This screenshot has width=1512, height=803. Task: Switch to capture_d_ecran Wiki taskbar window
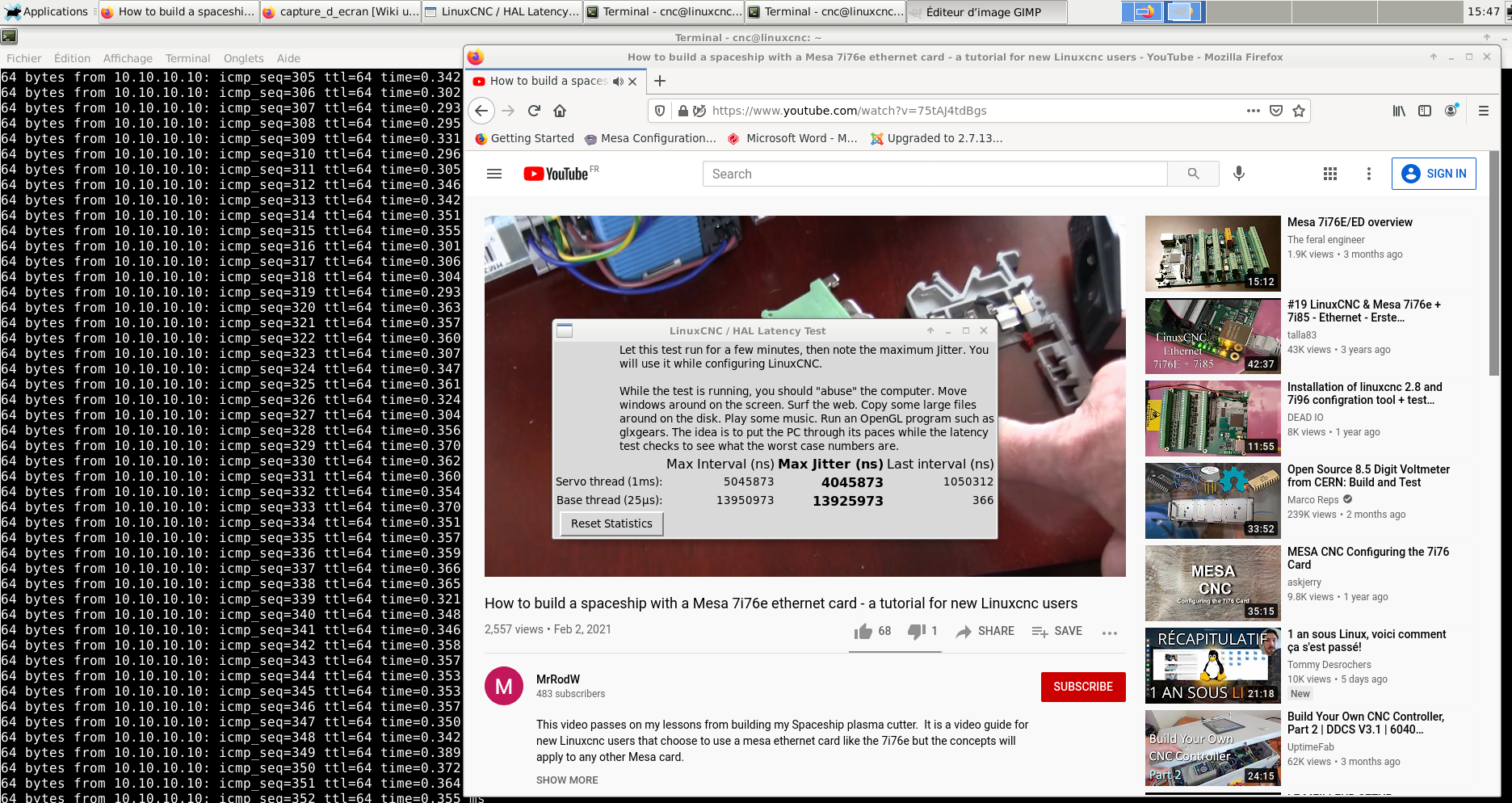[x=340, y=11]
